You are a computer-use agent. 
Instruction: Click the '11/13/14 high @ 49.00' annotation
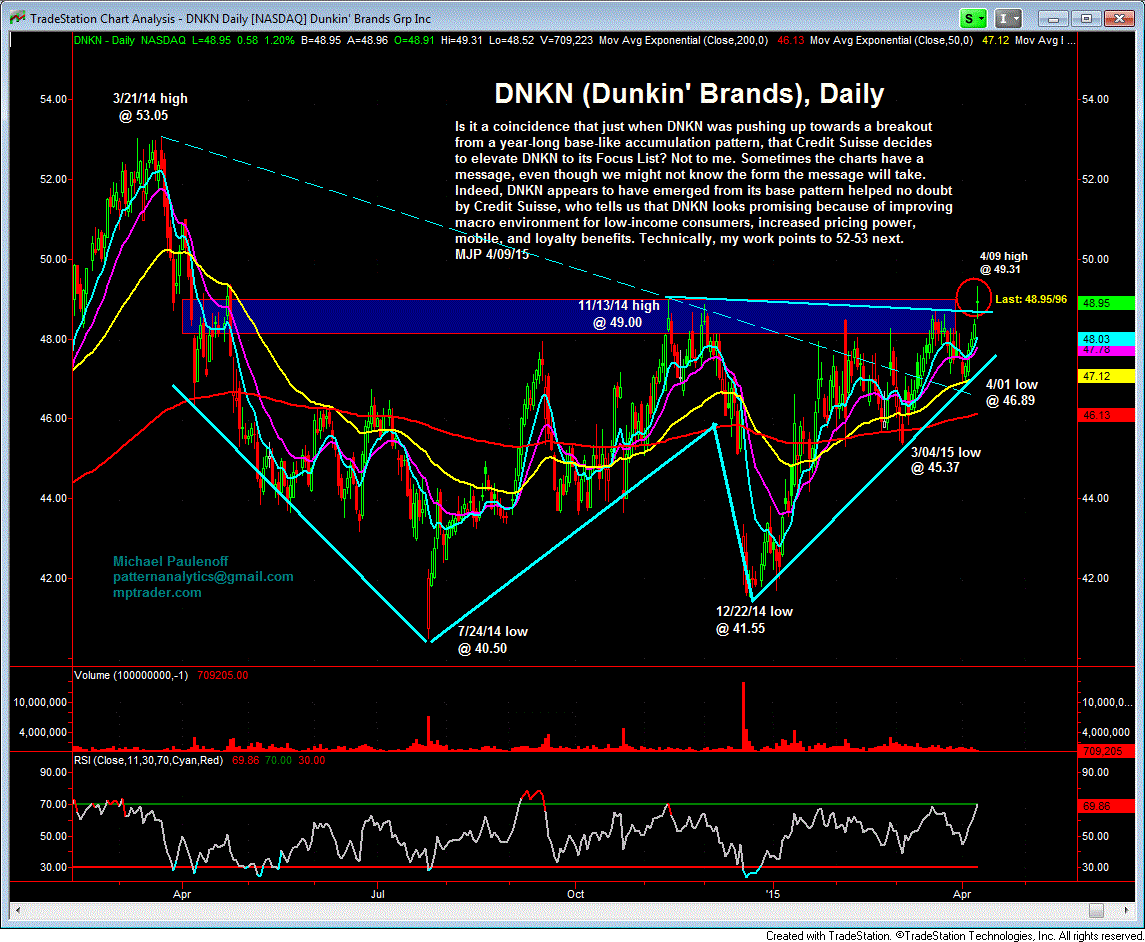619,314
